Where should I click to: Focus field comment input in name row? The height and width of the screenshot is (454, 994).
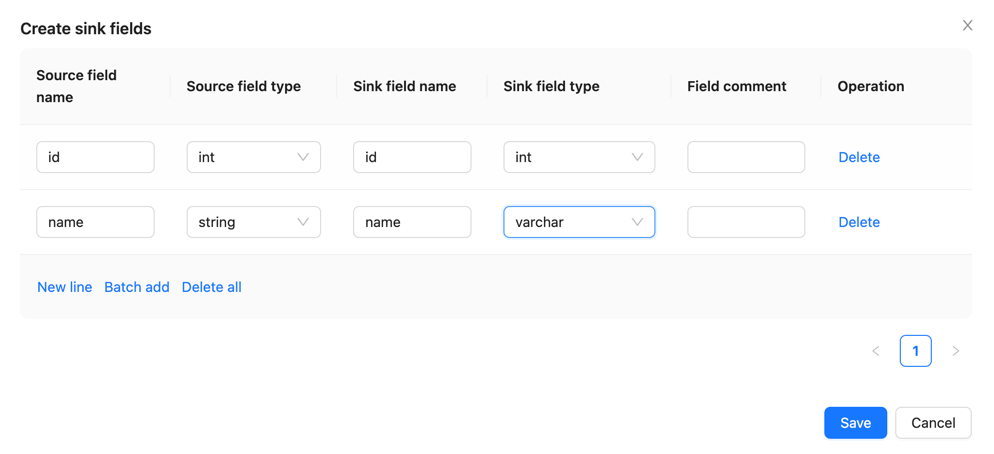click(x=745, y=222)
